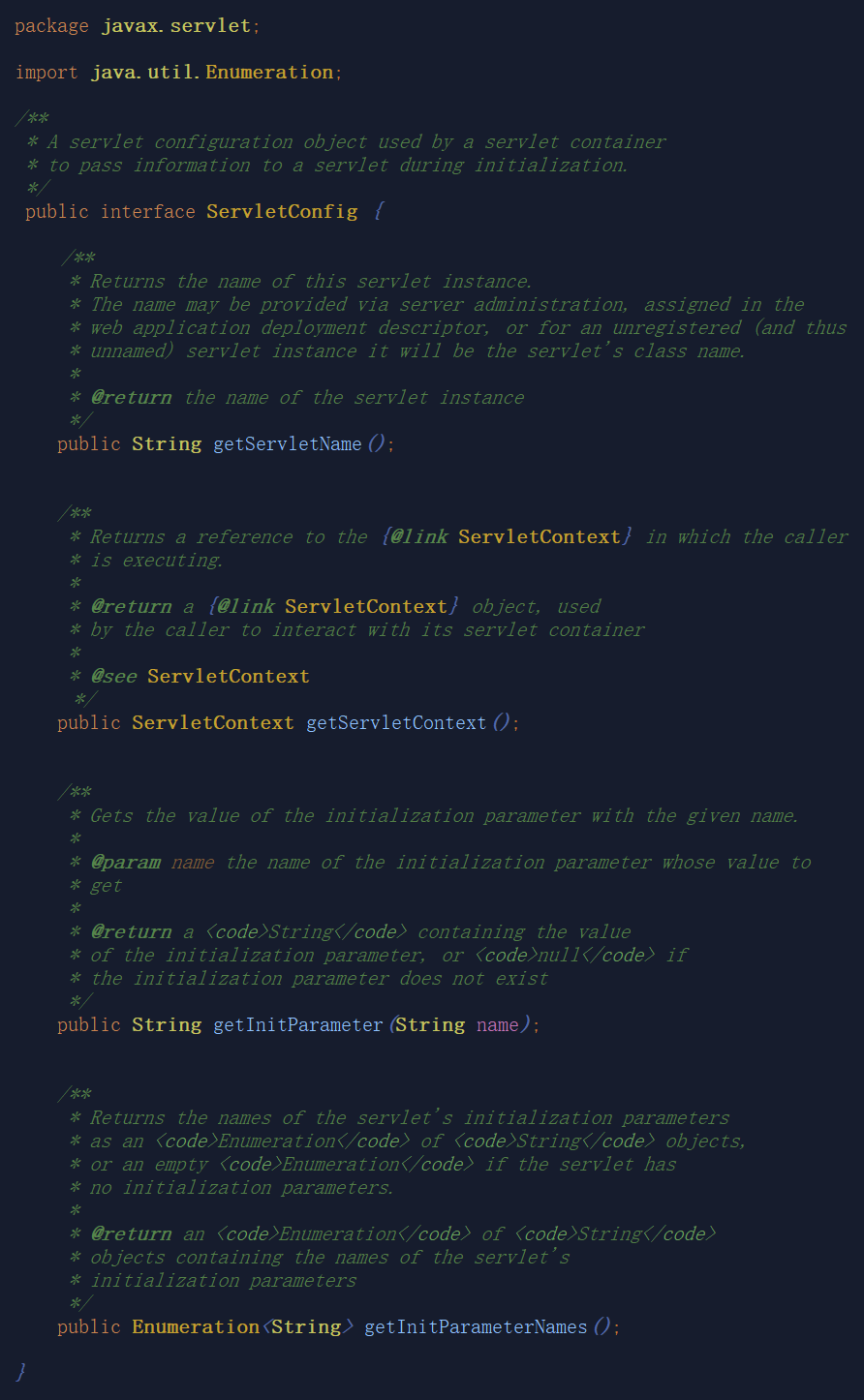Click the getInitParameter method name
The image size is (864, 1400).
(298, 1024)
